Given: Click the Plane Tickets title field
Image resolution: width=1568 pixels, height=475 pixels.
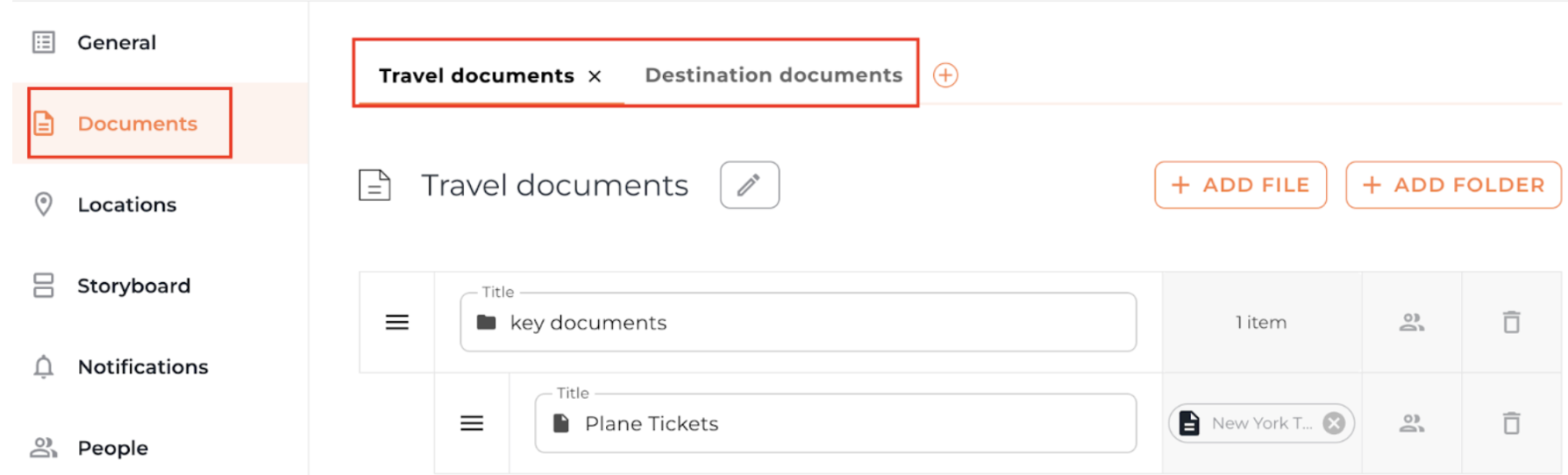Looking at the screenshot, I should pos(835,423).
